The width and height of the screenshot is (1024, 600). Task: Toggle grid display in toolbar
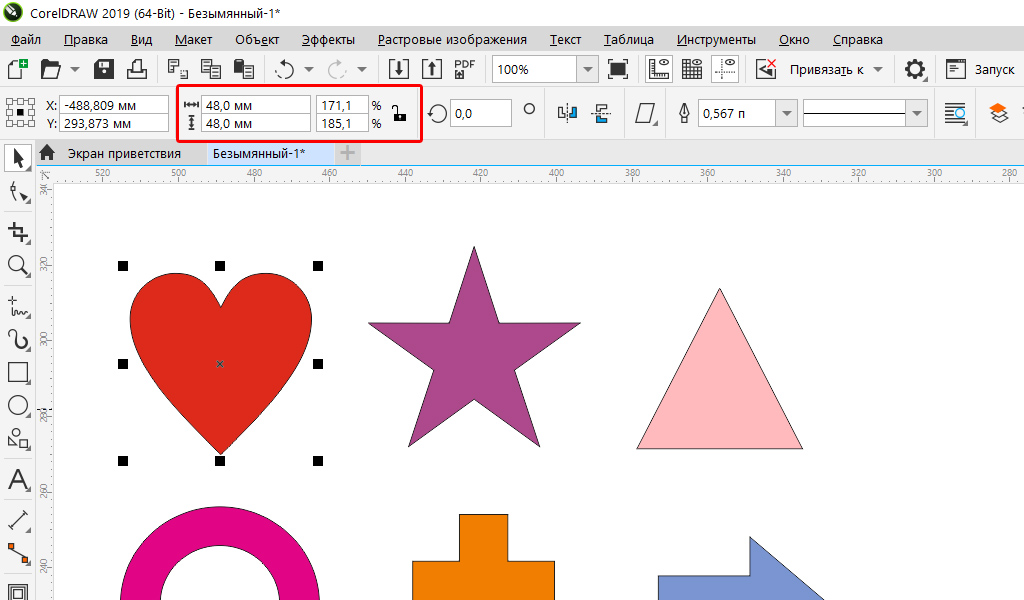pos(692,69)
